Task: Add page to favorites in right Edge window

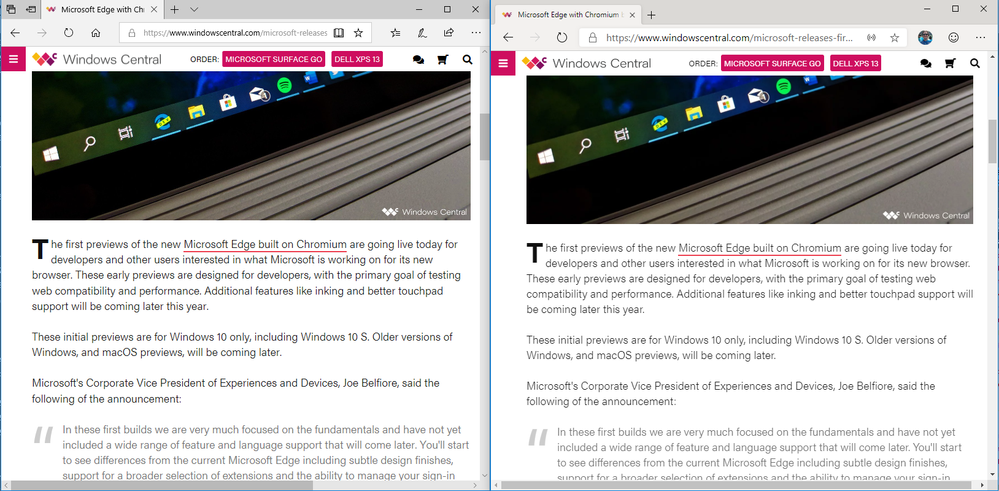Action: pos(895,38)
